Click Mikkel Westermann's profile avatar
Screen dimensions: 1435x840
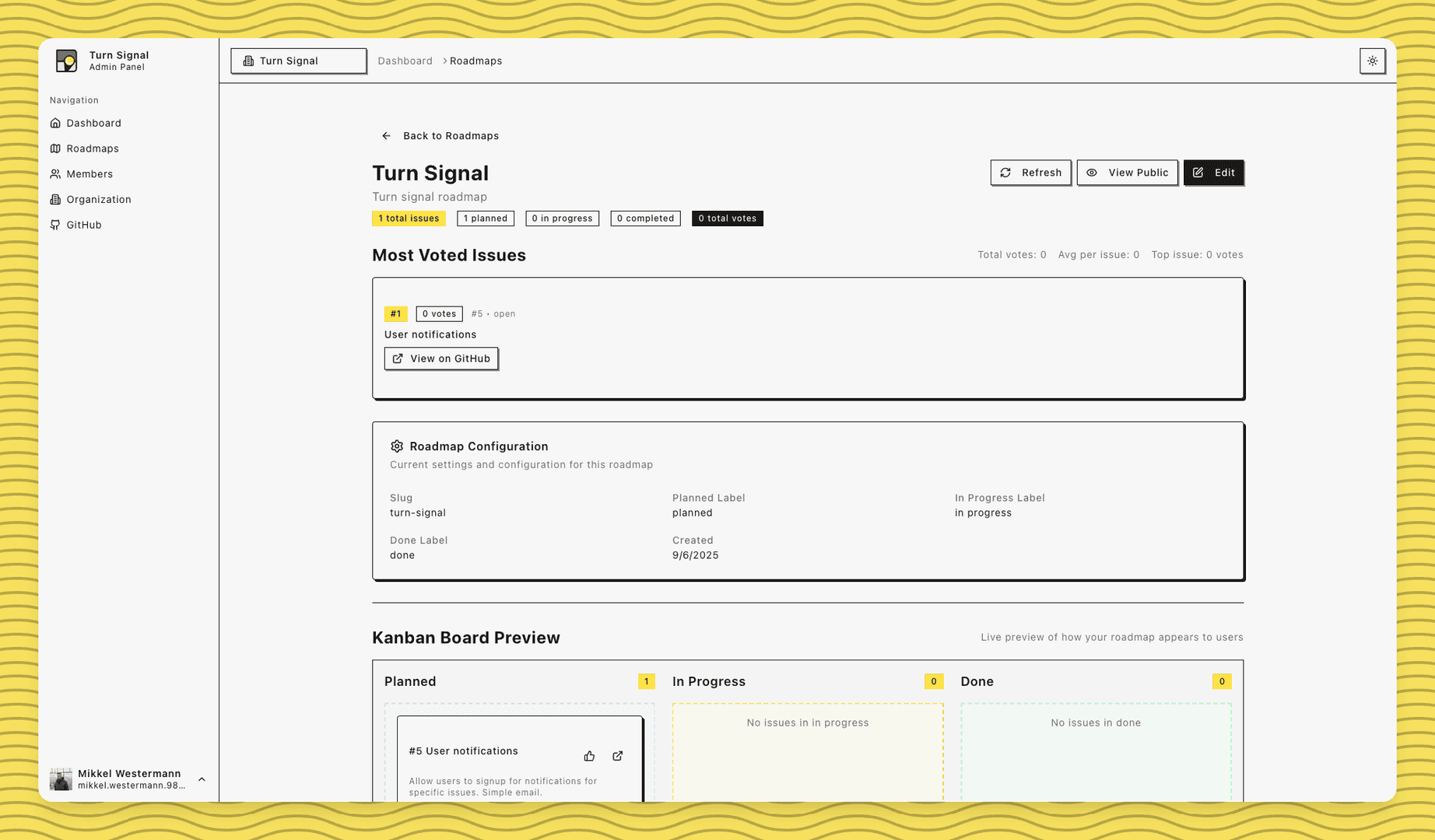(61, 779)
